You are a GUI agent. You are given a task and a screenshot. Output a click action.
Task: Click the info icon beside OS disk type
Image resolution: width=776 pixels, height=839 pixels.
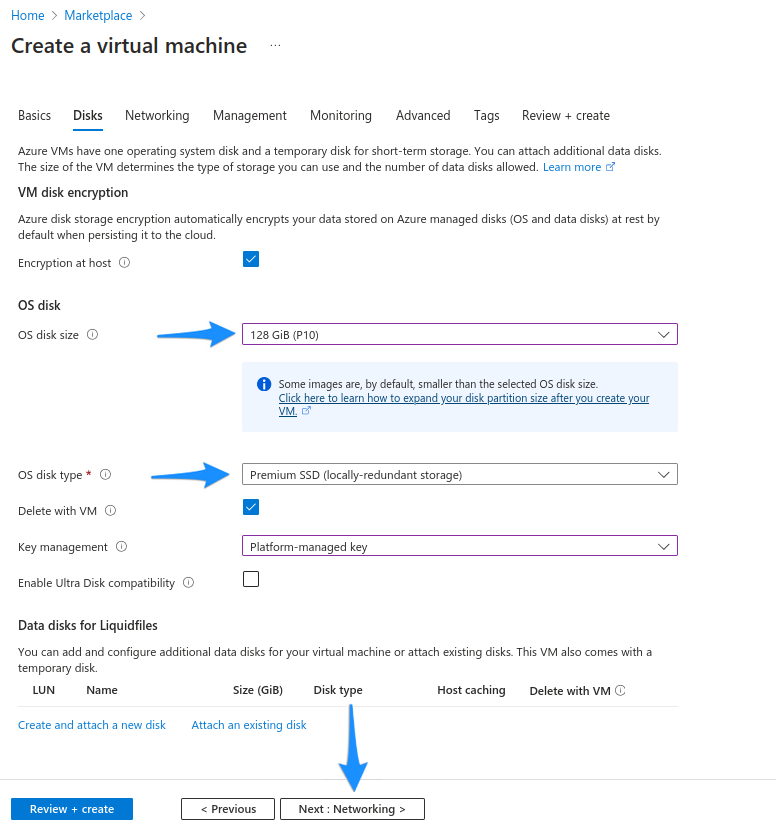pyautogui.click(x=105, y=475)
